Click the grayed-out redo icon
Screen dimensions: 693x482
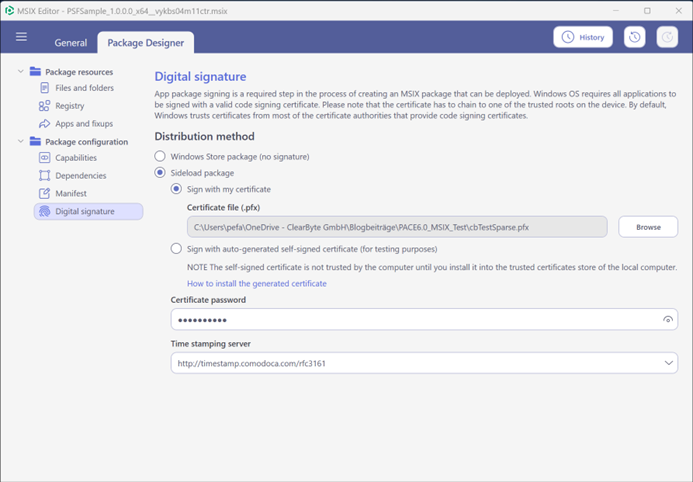tap(667, 37)
